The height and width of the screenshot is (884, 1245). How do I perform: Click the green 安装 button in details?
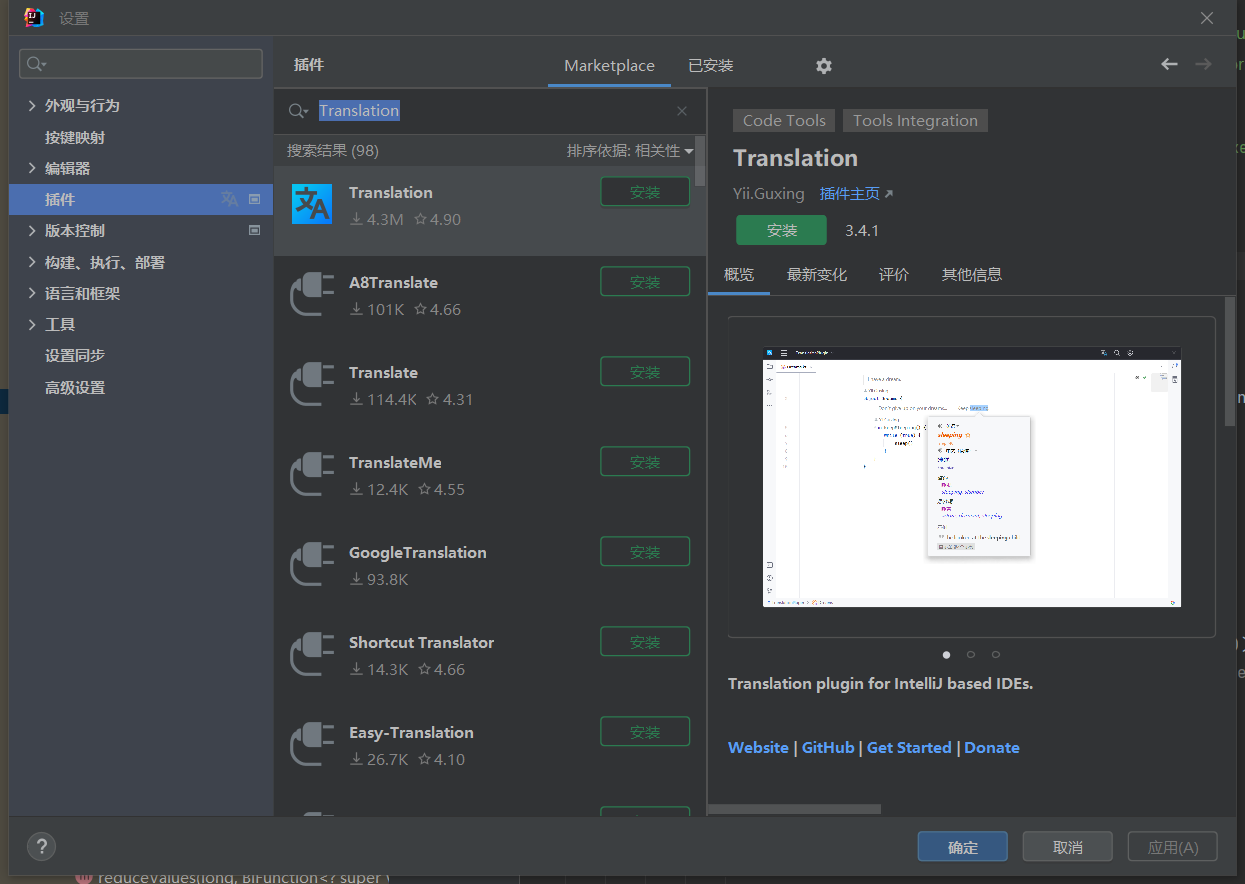pyautogui.click(x=782, y=230)
